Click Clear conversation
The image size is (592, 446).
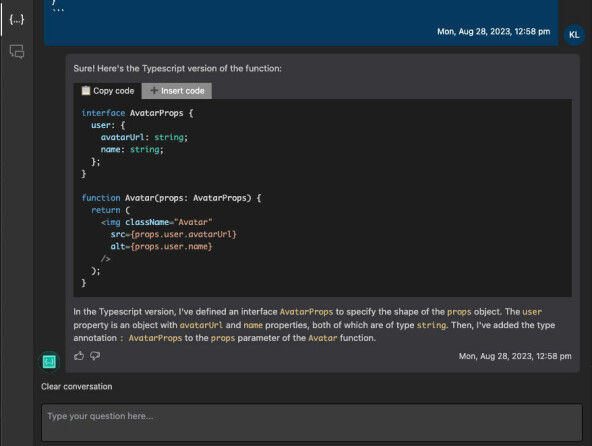point(77,387)
